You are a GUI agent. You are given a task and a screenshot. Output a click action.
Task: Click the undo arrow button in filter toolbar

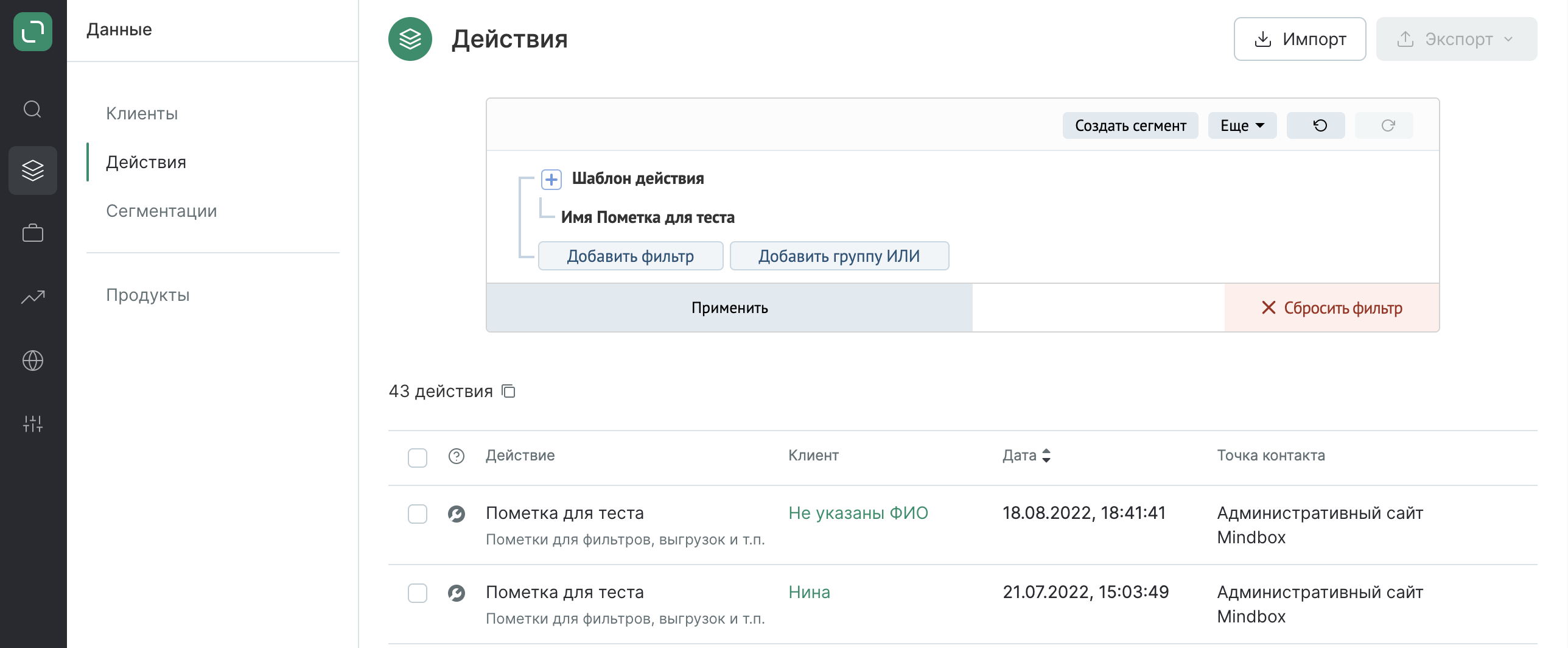tap(1315, 125)
